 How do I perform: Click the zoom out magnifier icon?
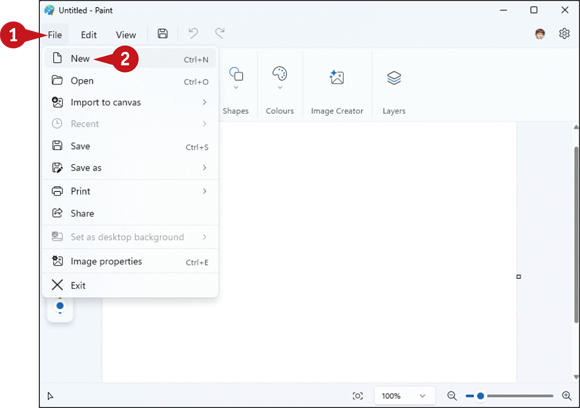pyautogui.click(x=452, y=396)
